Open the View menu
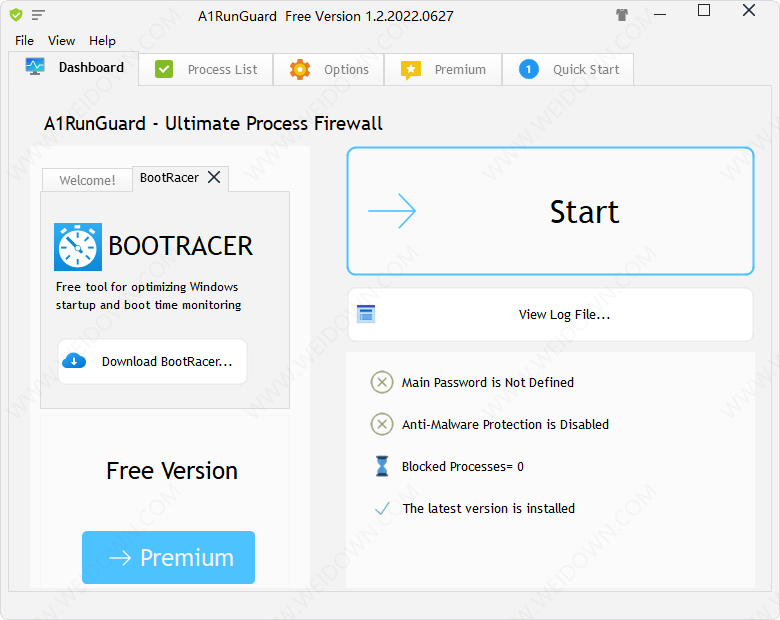Image resolution: width=780 pixels, height=620 pixels. (x=62, y=41)
